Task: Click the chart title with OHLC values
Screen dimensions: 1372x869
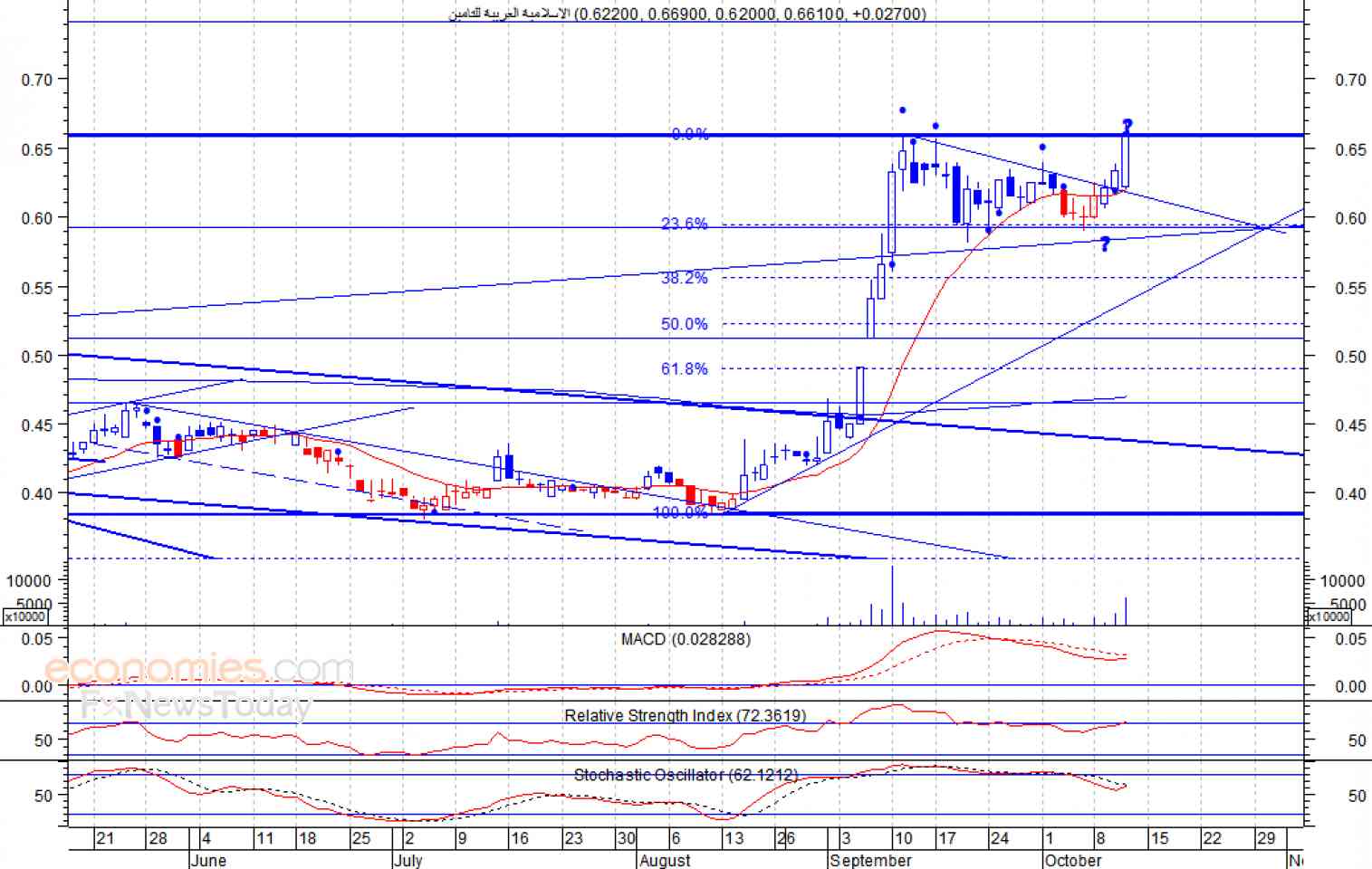Action: (x=687, y=14)
